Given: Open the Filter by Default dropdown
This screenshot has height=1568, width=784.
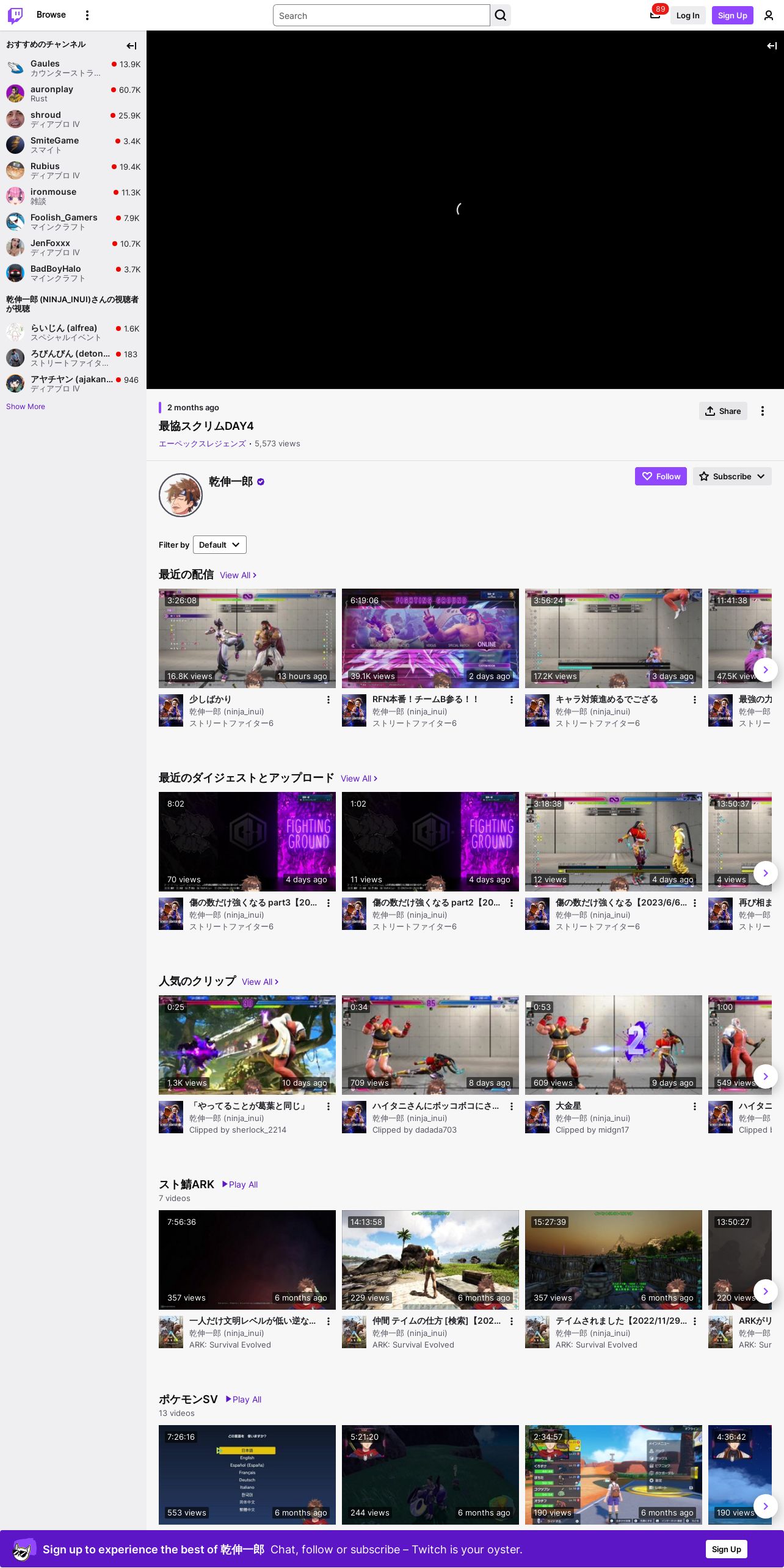Looking at the screenshot, I should click(x=220, y=545).
